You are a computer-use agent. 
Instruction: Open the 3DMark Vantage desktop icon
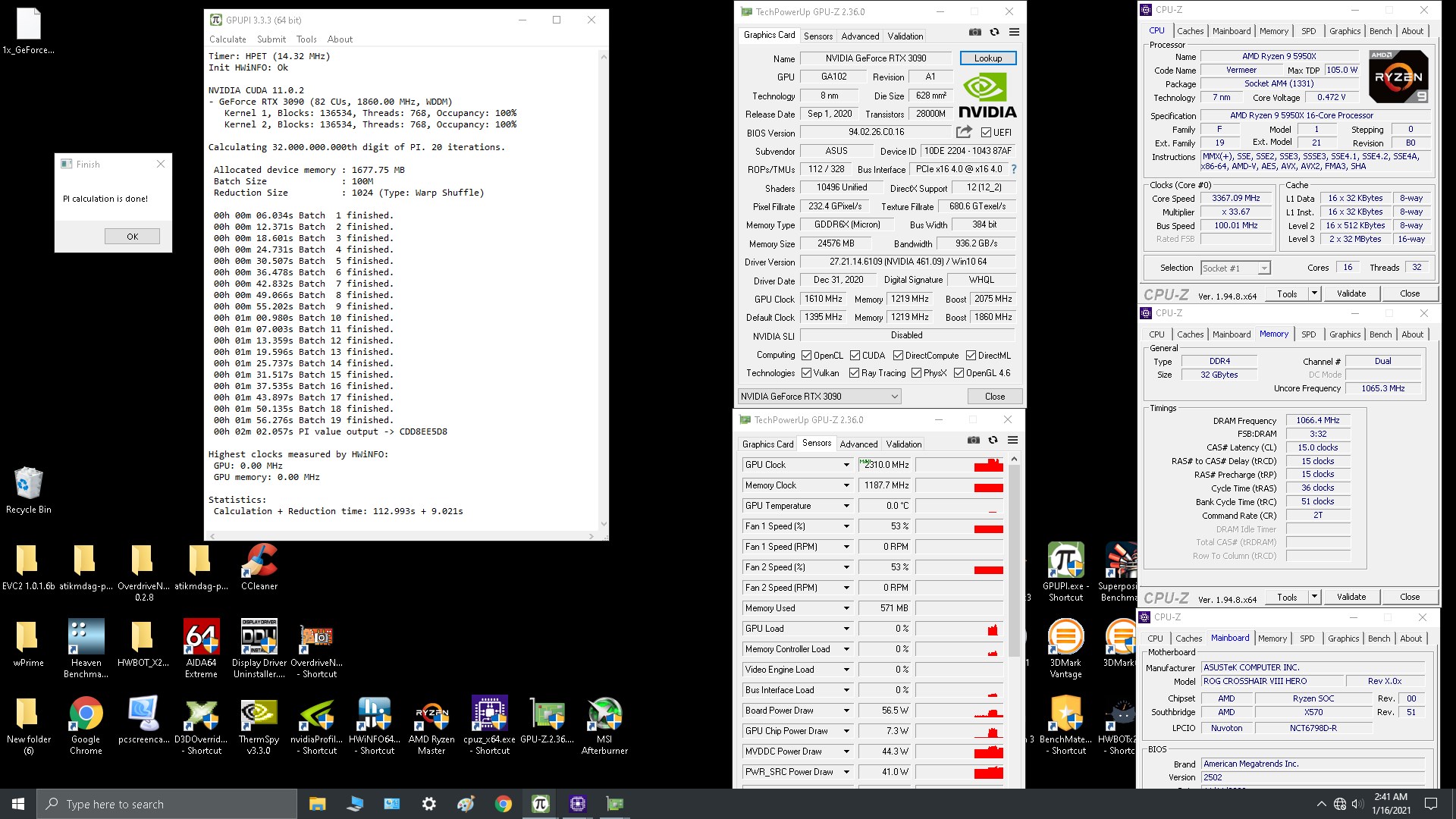click(x=1065, y=648)
